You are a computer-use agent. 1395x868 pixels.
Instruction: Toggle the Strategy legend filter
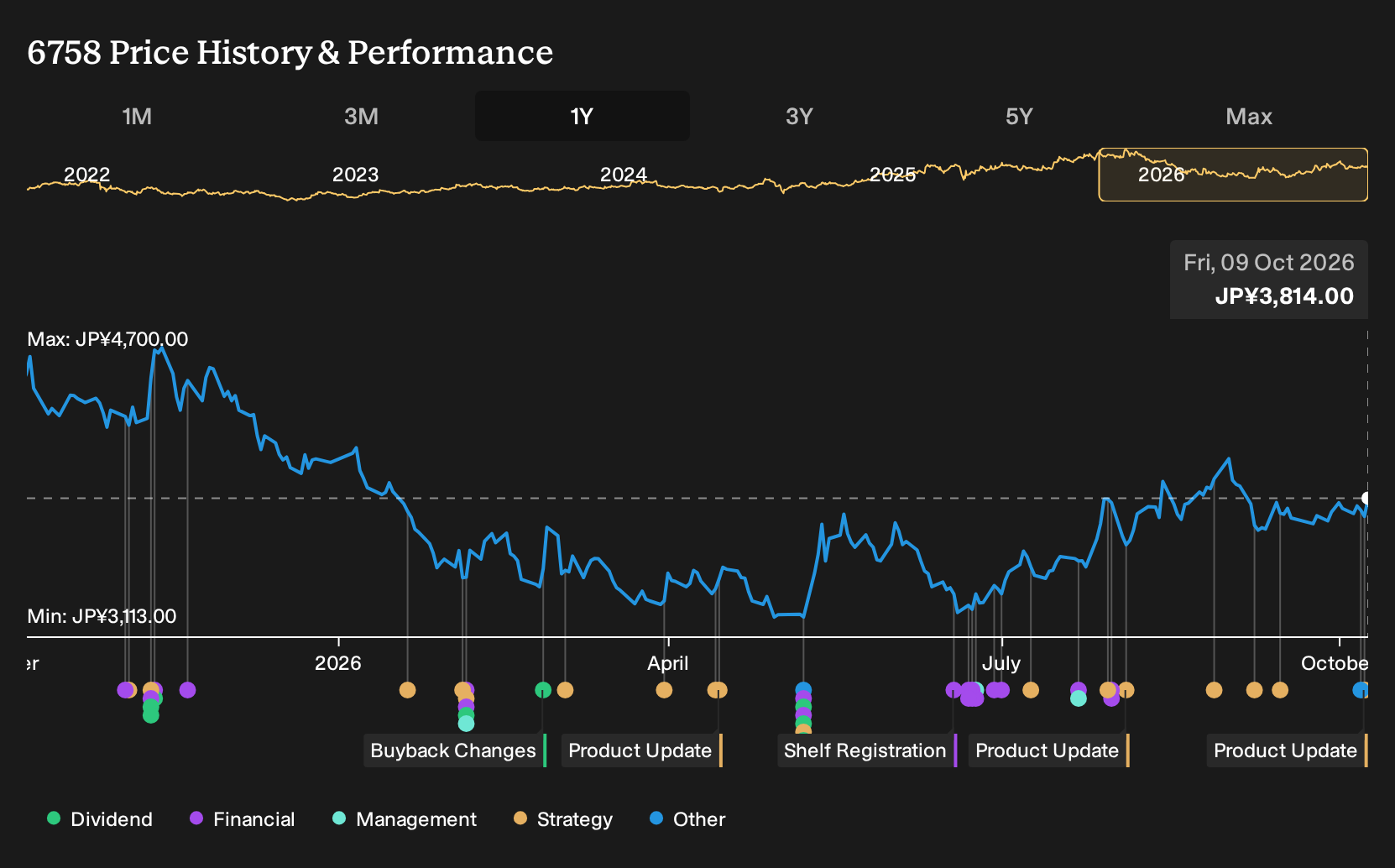coord(563,819)
